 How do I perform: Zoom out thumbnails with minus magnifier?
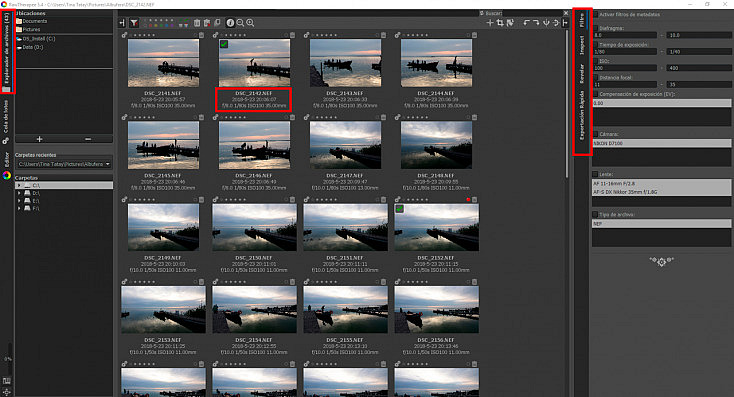pyautogui.click(x=240, y=22)
